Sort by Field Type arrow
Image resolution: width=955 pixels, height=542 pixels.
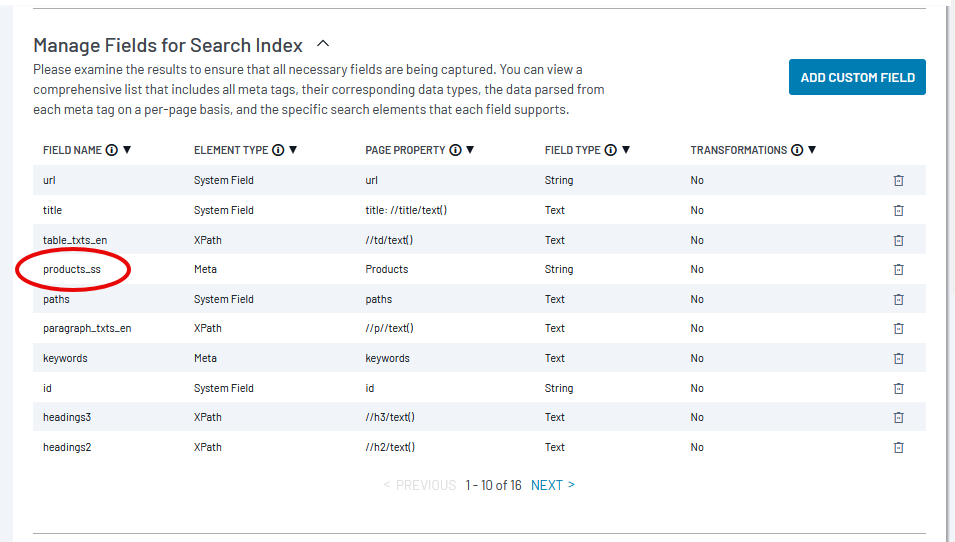tap(626, 150)
